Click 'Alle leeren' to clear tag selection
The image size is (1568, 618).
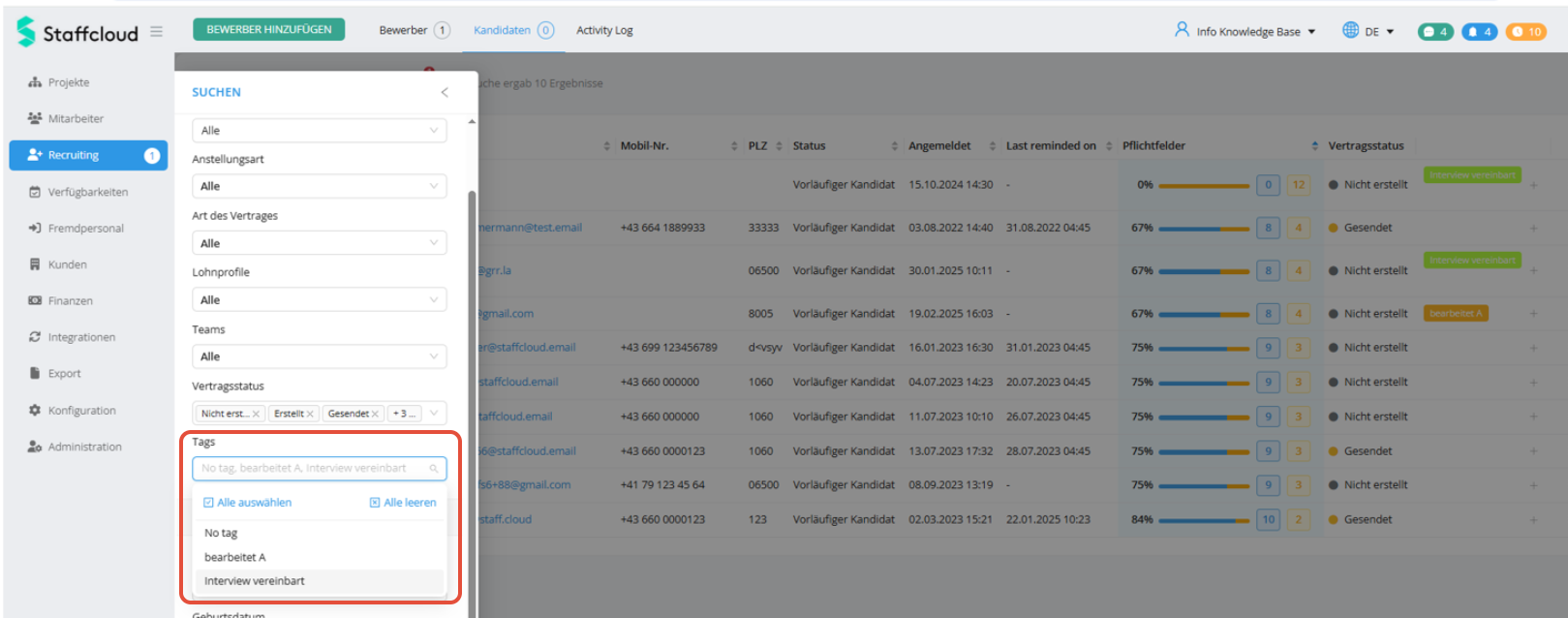(403, 503)
